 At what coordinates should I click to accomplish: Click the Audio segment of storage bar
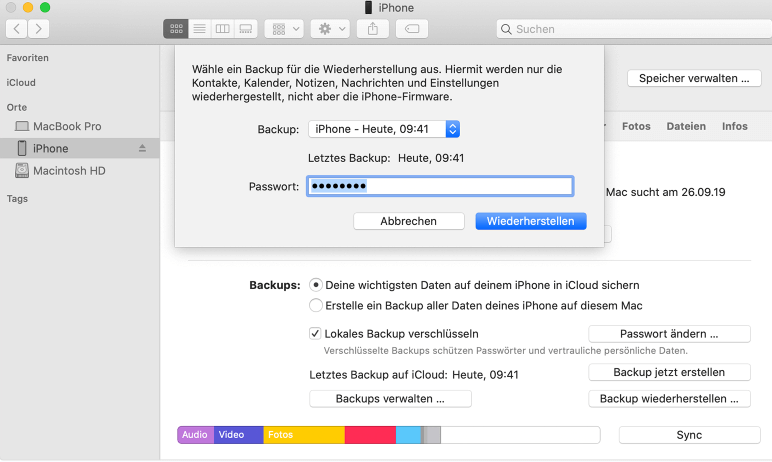tap(195, 435)
